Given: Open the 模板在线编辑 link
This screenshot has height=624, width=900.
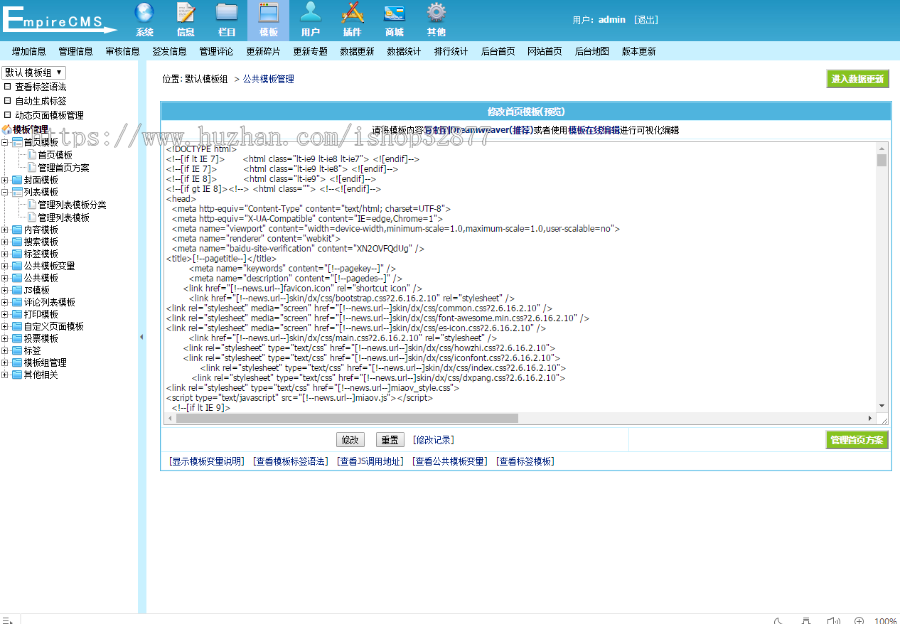Looking at the screenshot, I should 594,130.
